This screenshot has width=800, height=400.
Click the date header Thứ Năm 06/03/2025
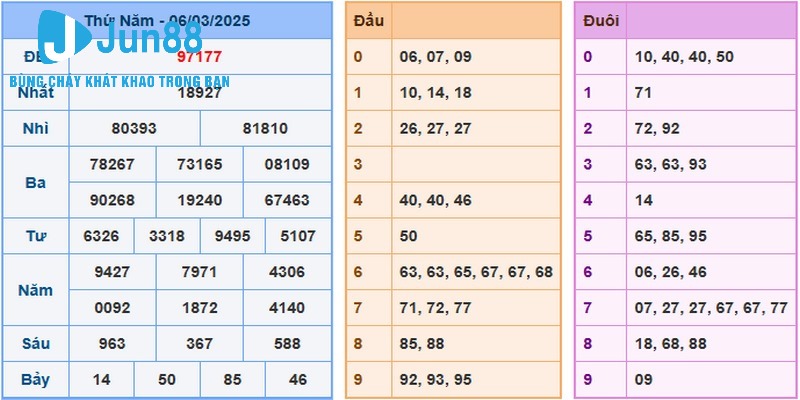[x=168, y=20]
